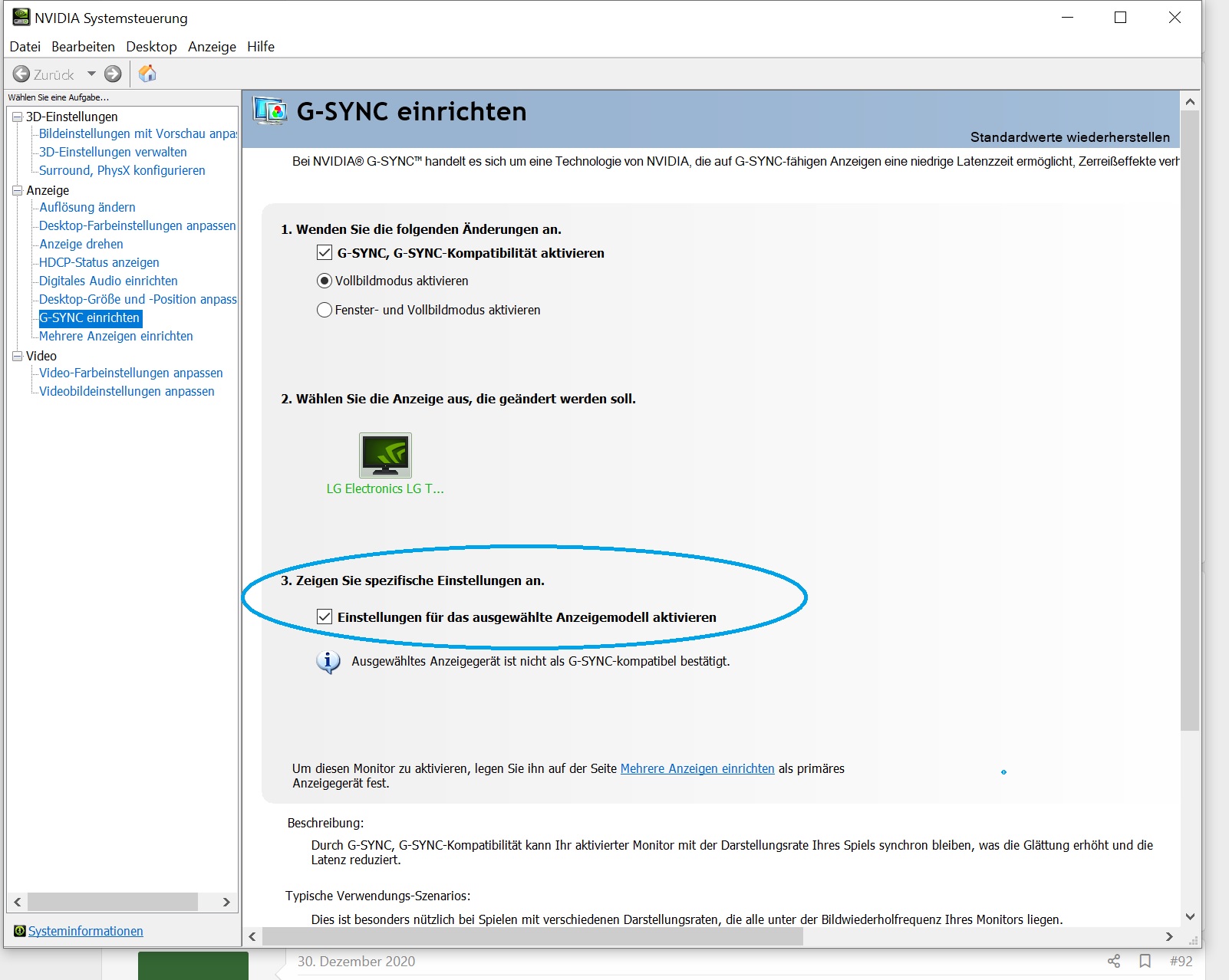Select Vollbildmodus aktivieren radio button
The width and height of the screenshot is (1229, 980).
(x=325, y=281)
